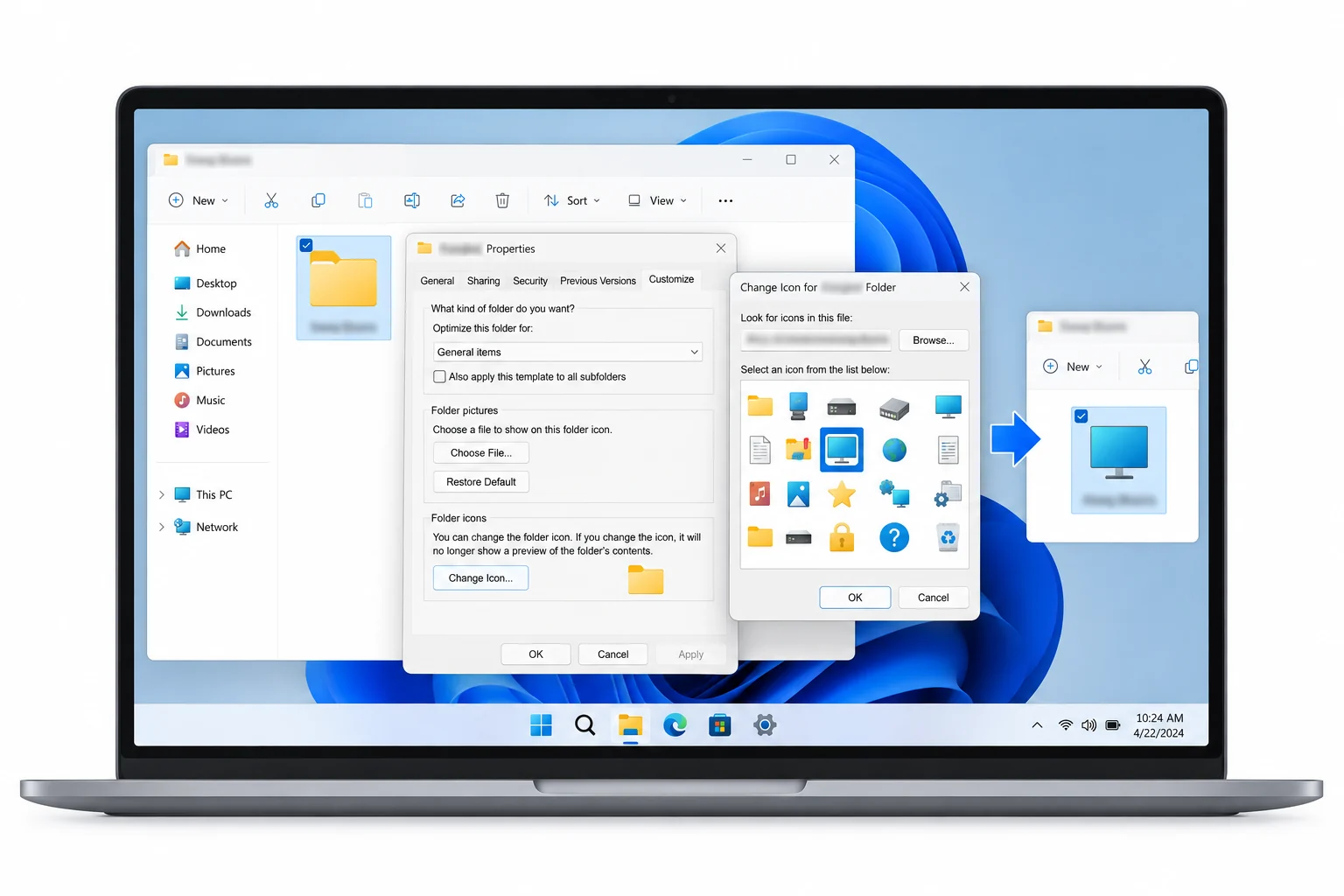Choose the padlock icon in icon list
The image size is (1344, 896).
tap(842, 537)
